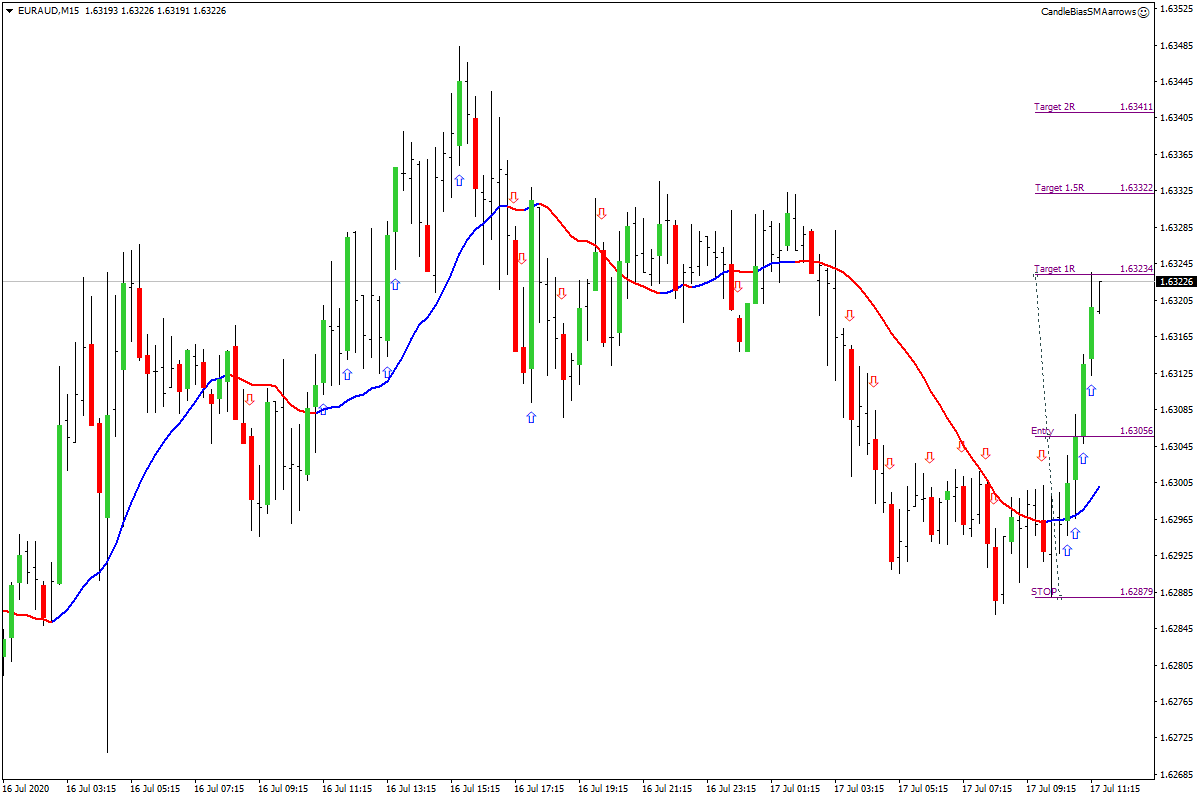This screenshot has width=1200, height=800.
Task: Click the 16 Jul 11:15 time label
Action: click(347, 789)
